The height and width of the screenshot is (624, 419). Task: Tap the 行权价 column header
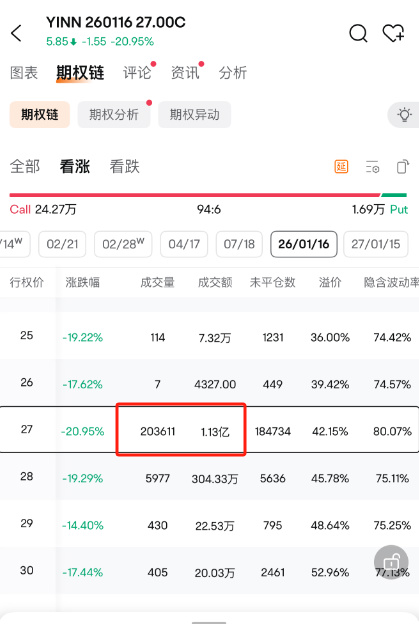click(x=27, y=282)
